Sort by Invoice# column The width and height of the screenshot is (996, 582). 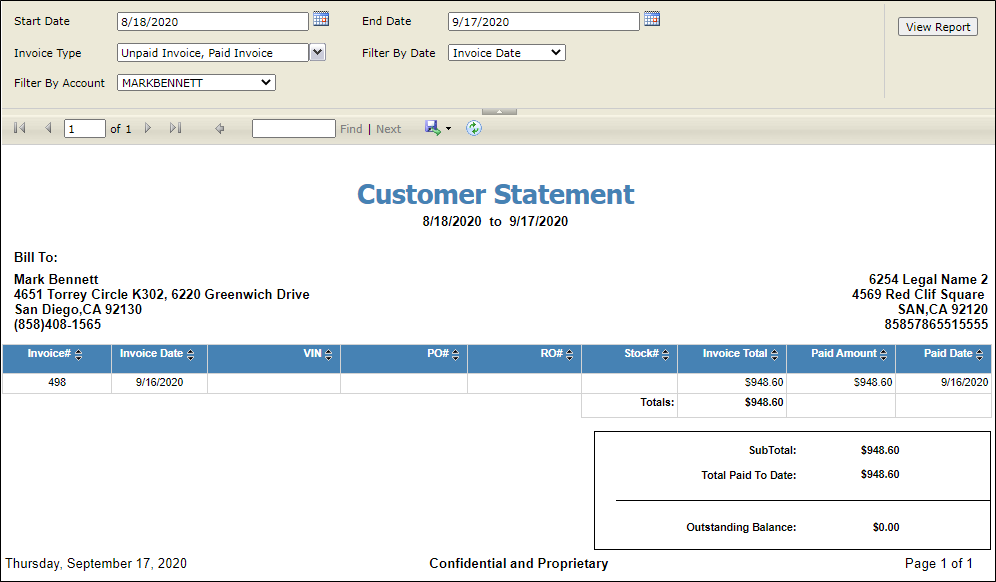pyautogui.click(x=79, y=356)
